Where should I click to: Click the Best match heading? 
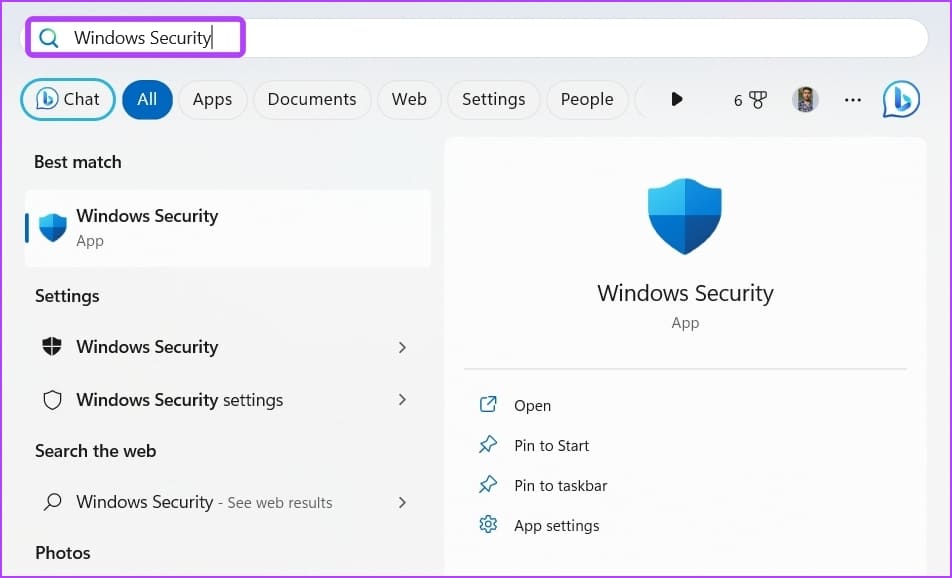click(x=78, y=162)
